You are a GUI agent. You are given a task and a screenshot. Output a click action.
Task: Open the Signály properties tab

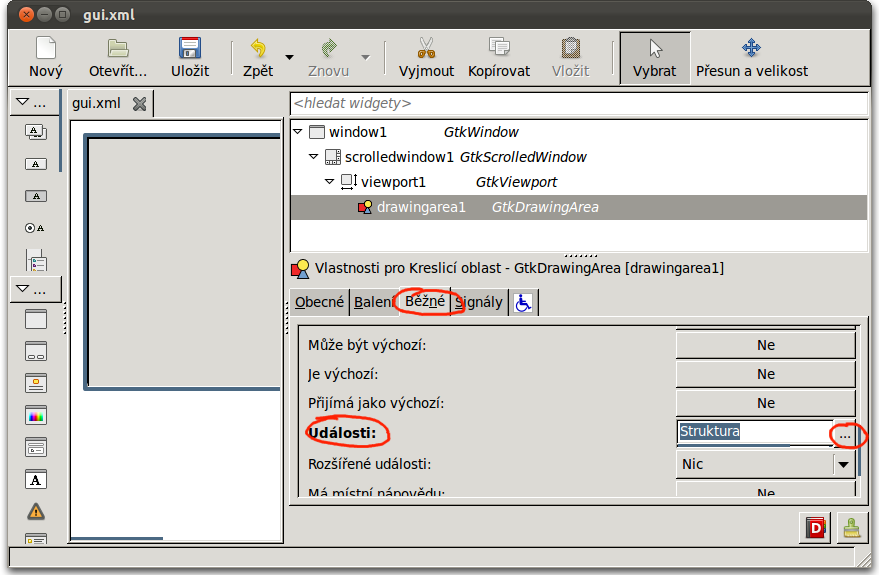point(479,302)
